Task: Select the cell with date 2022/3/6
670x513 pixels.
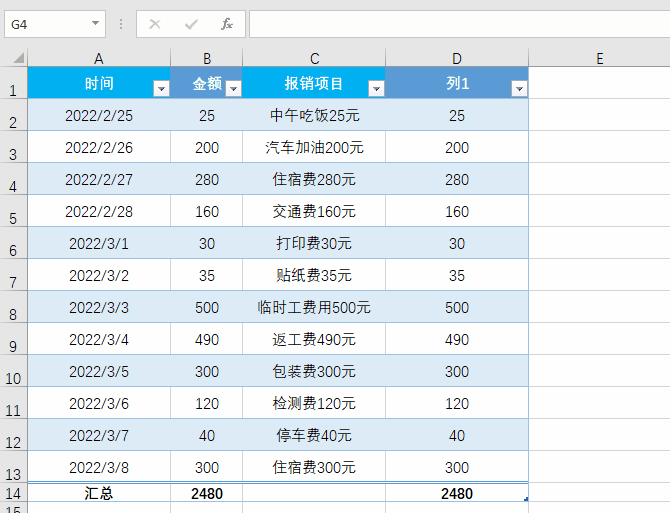Action: 99,404
